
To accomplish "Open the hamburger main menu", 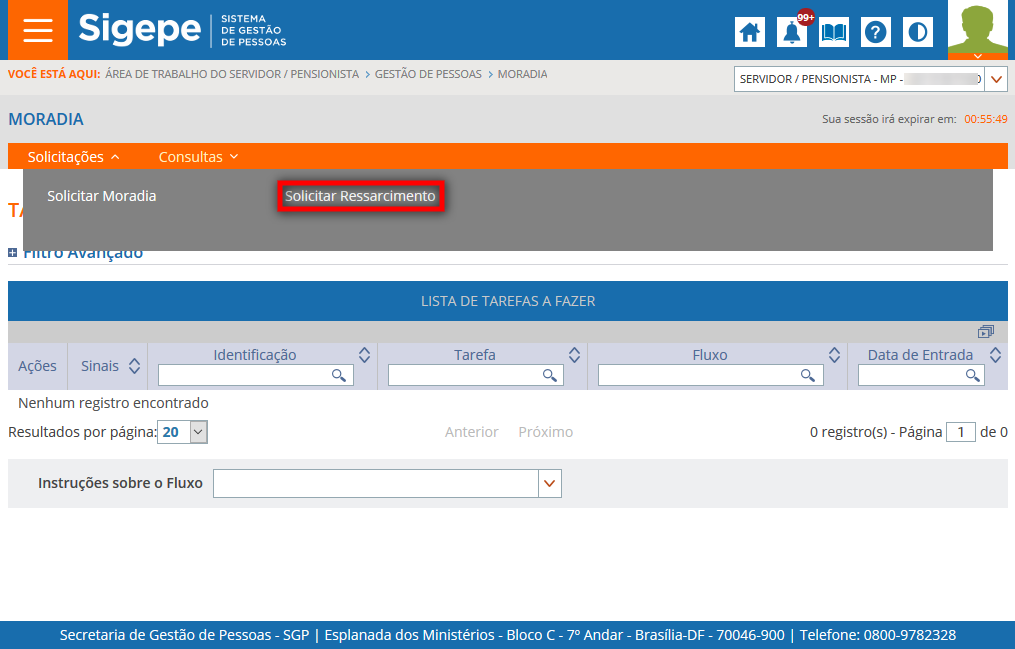I will click(x=38, y=30).
